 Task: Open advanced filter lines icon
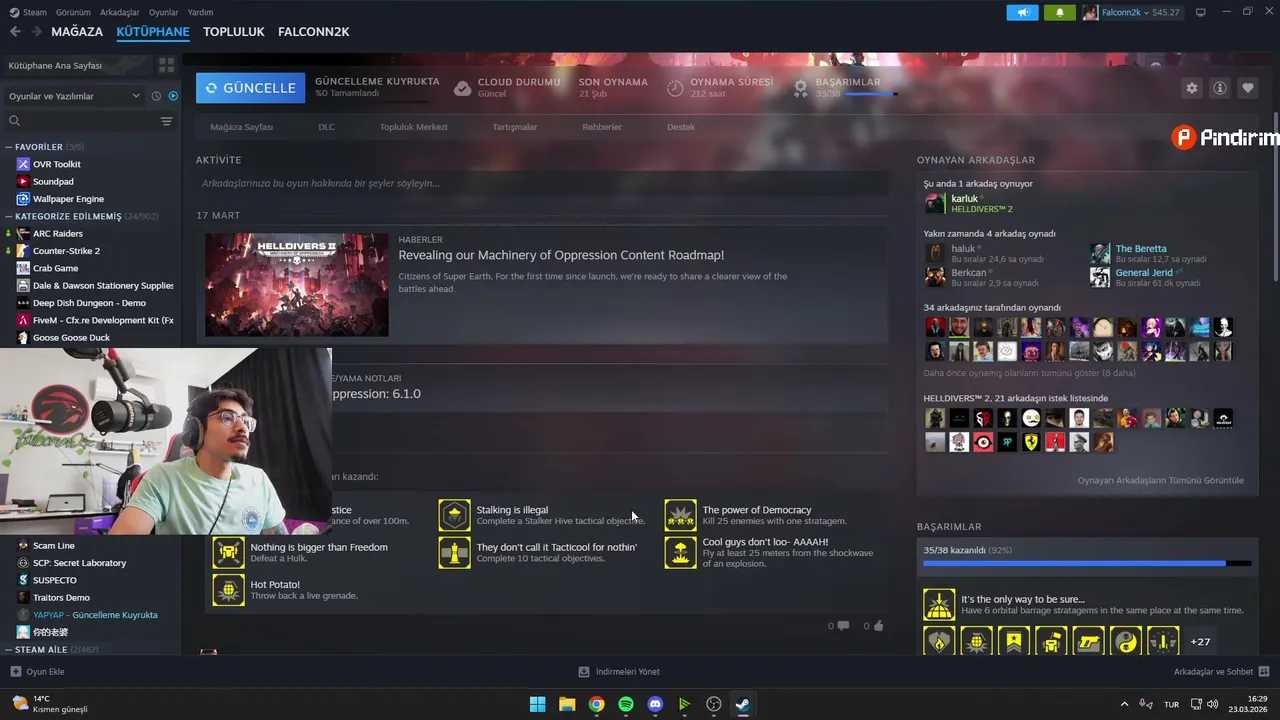(x=166, y=121)
